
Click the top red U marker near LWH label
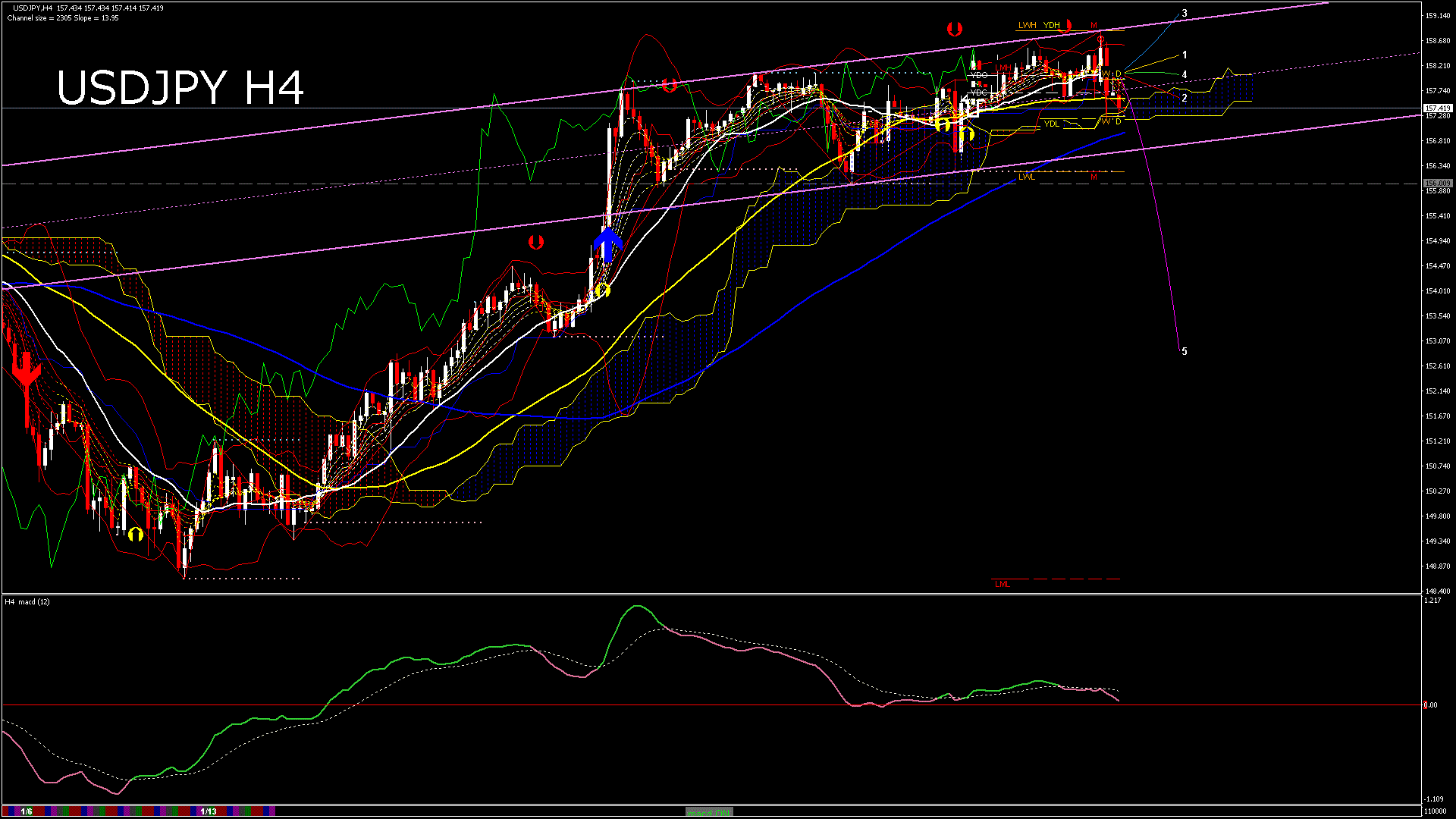point(955,29)
